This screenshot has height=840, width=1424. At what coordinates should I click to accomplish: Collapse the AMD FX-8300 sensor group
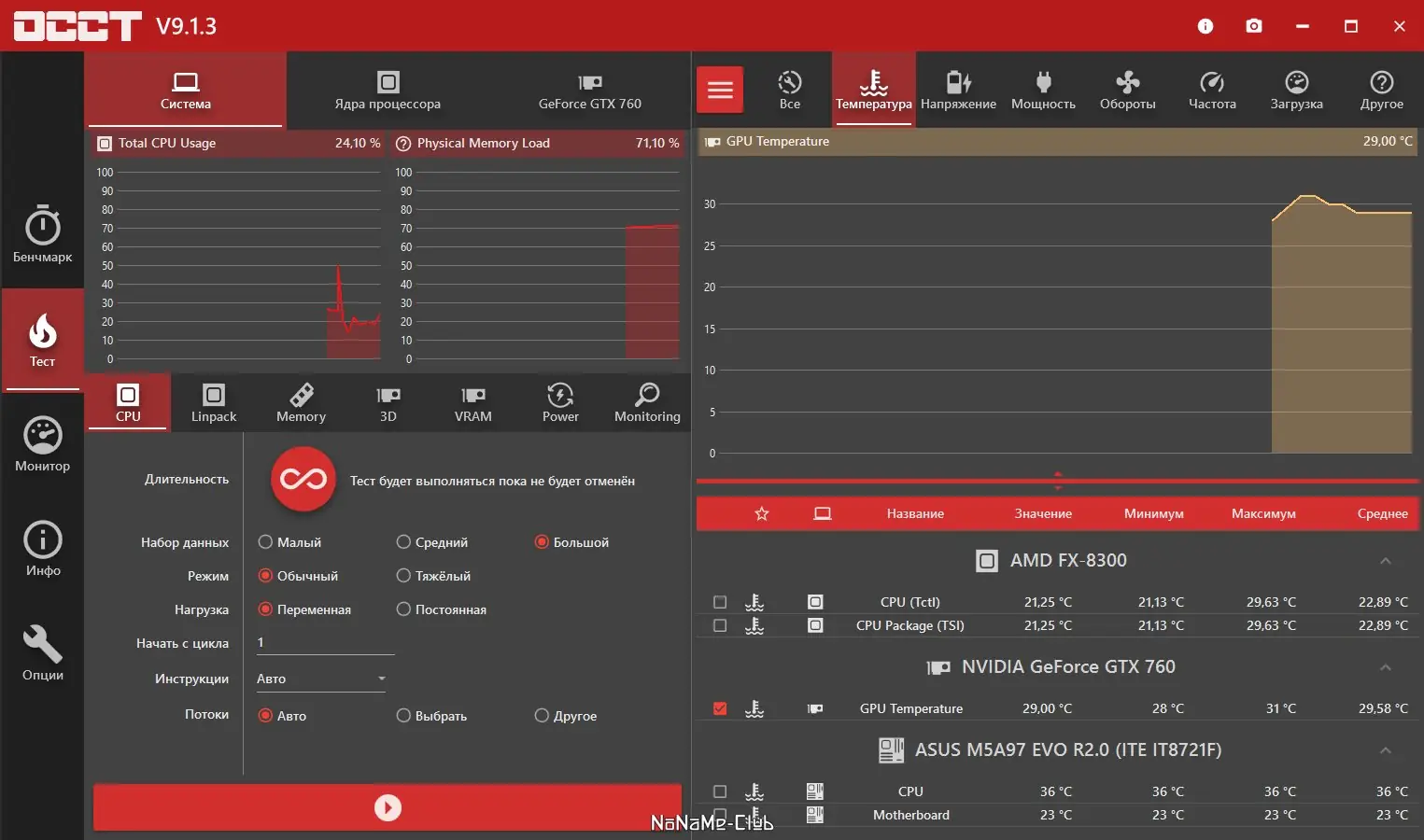point(1386,561)
